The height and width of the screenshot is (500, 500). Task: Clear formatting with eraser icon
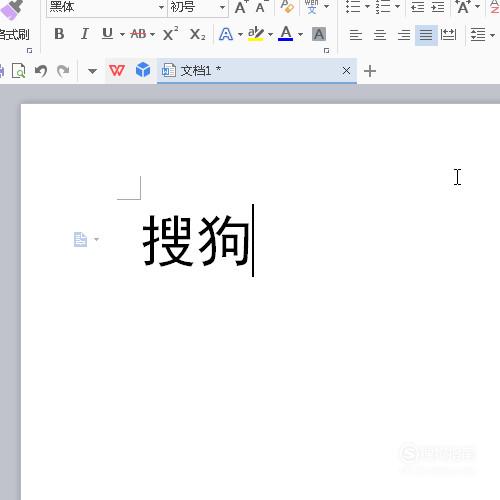(287, 6)
